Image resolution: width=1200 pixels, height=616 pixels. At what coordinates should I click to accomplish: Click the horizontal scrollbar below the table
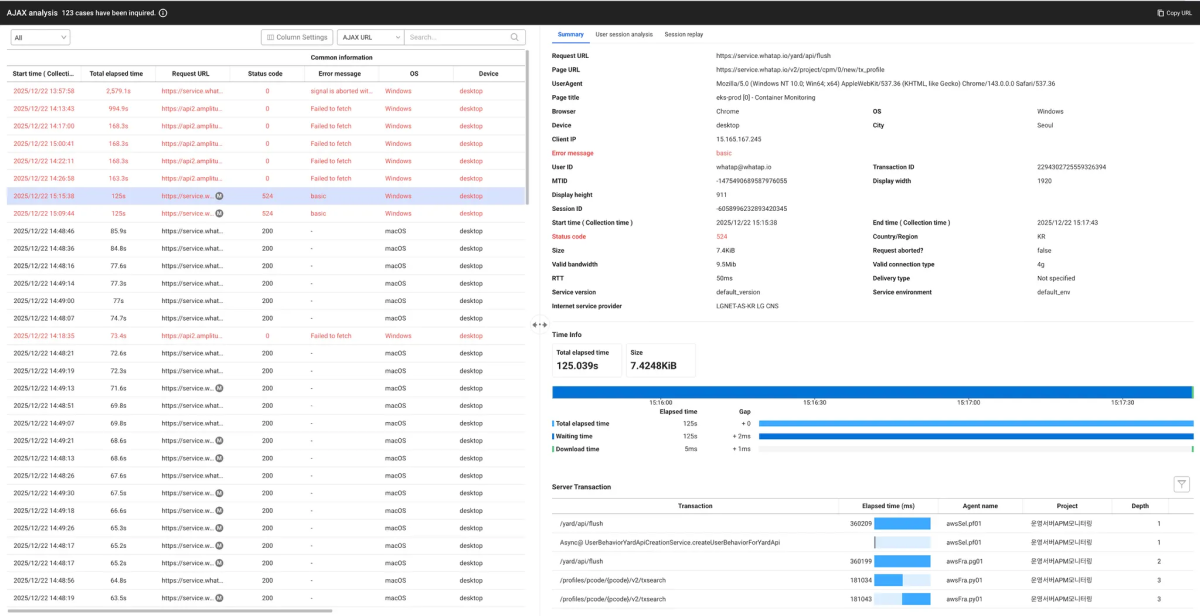click(x=170, y=610)
